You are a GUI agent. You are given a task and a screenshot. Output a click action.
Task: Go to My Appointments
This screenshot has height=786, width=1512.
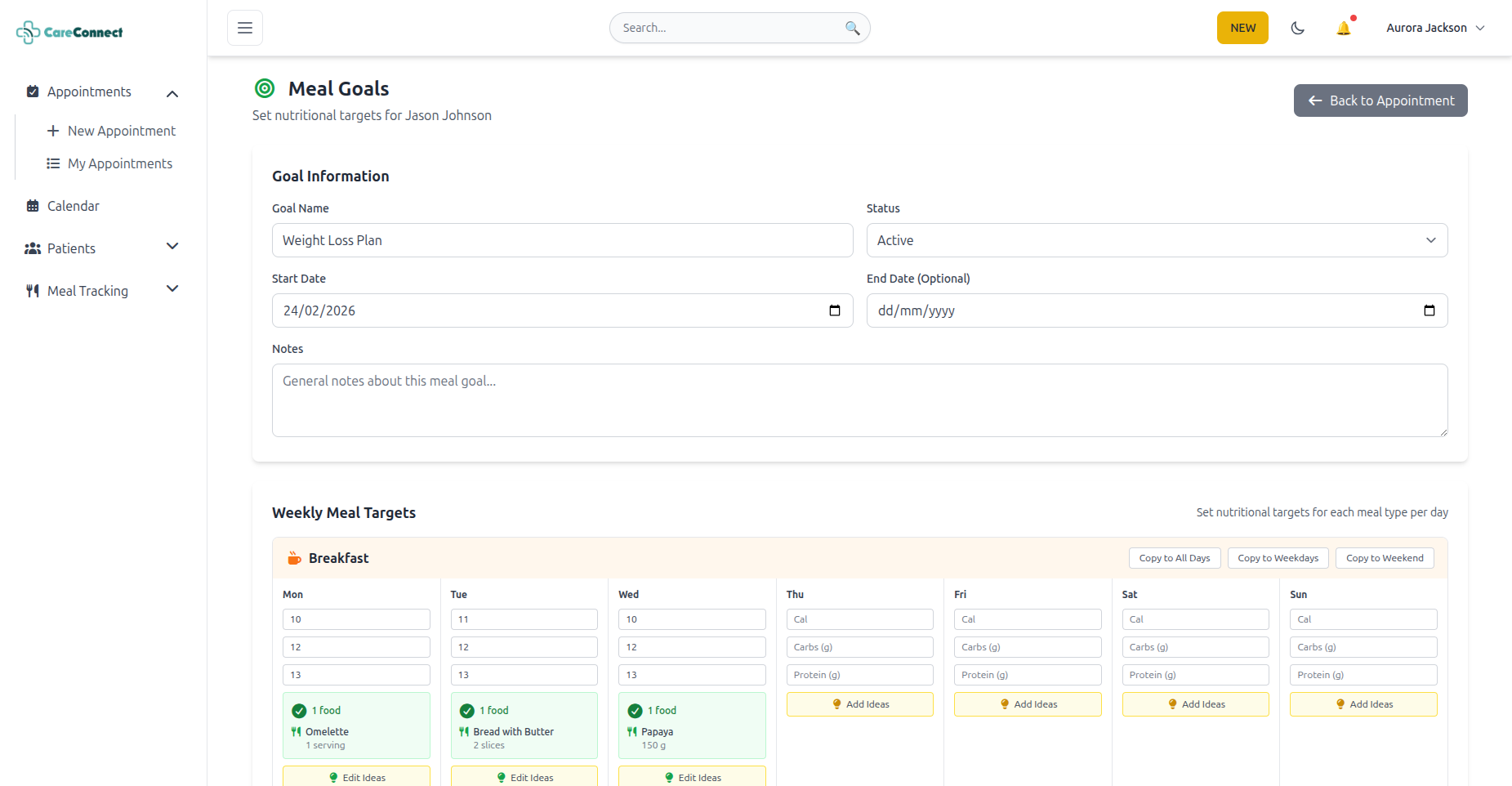tap(119, 163)
